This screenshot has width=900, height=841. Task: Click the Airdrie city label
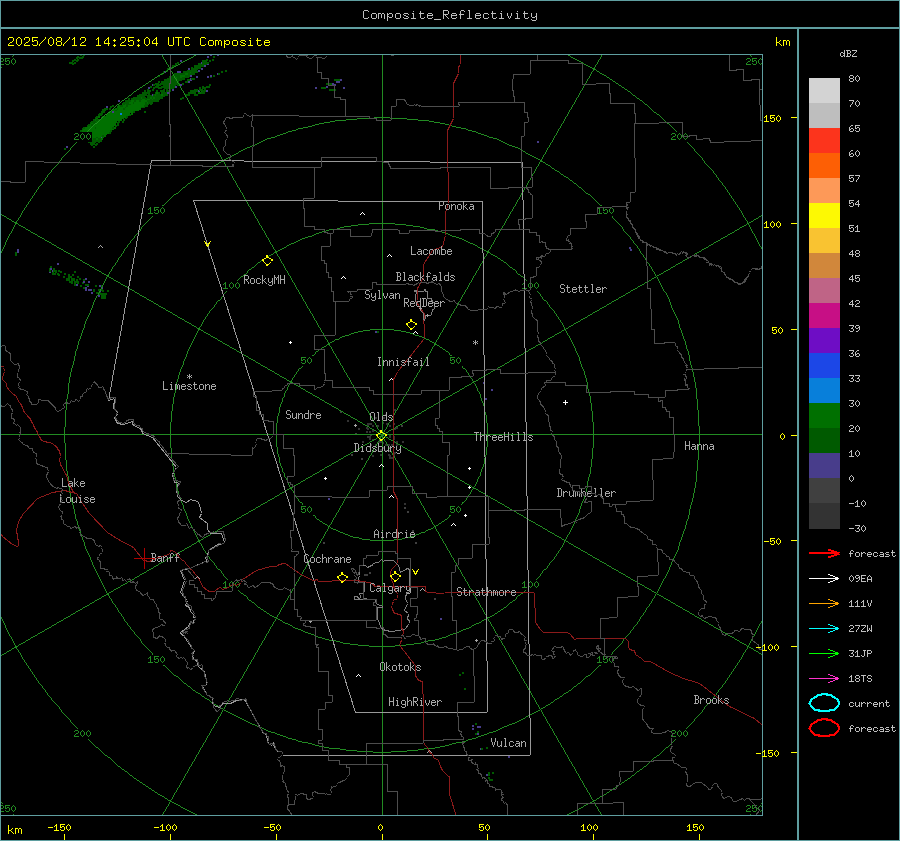coord(394,534)
